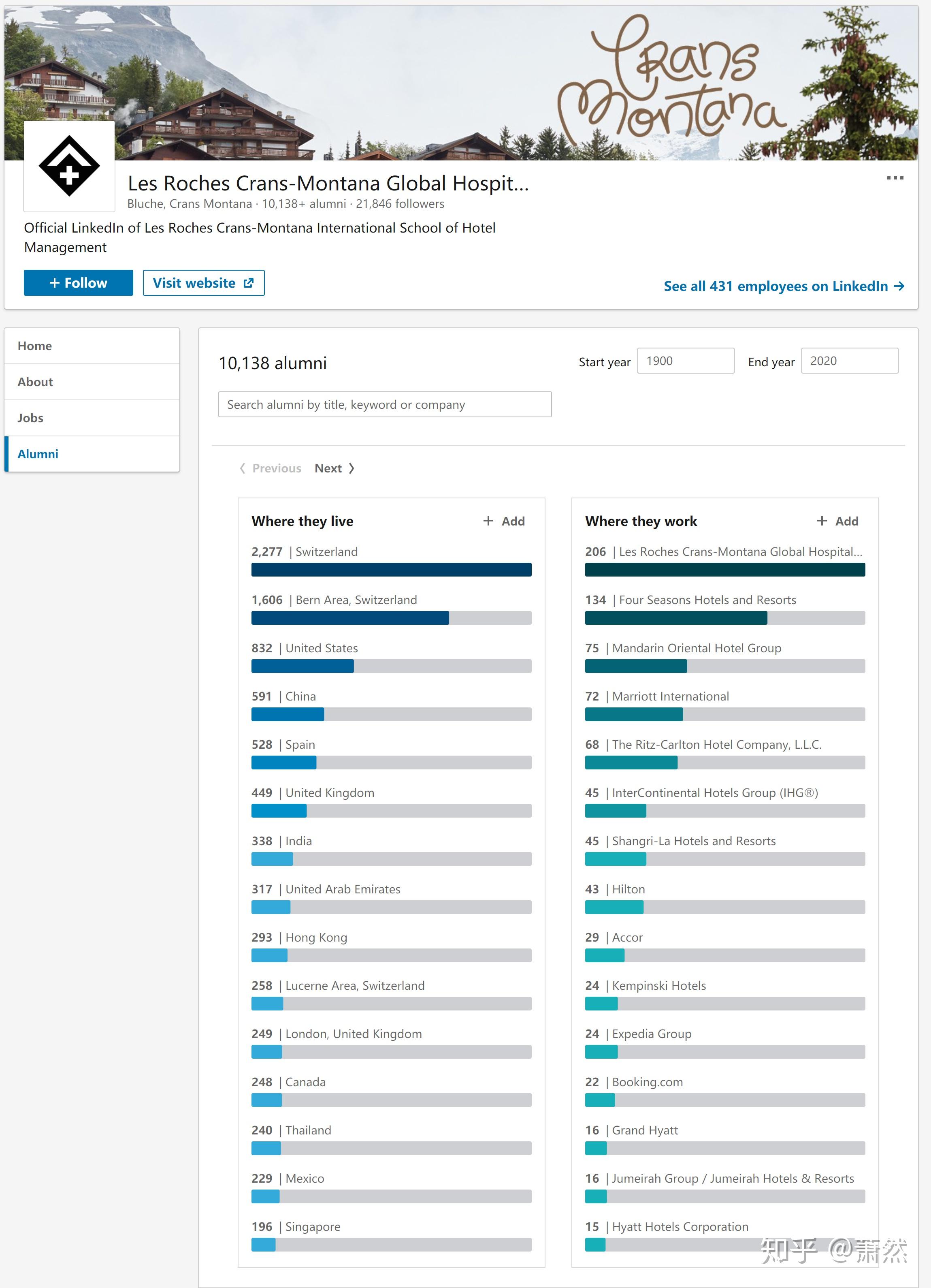Viewport: 931px width, 1288px height.
Task: Click the Start year input field
Action: coord(686,361)
